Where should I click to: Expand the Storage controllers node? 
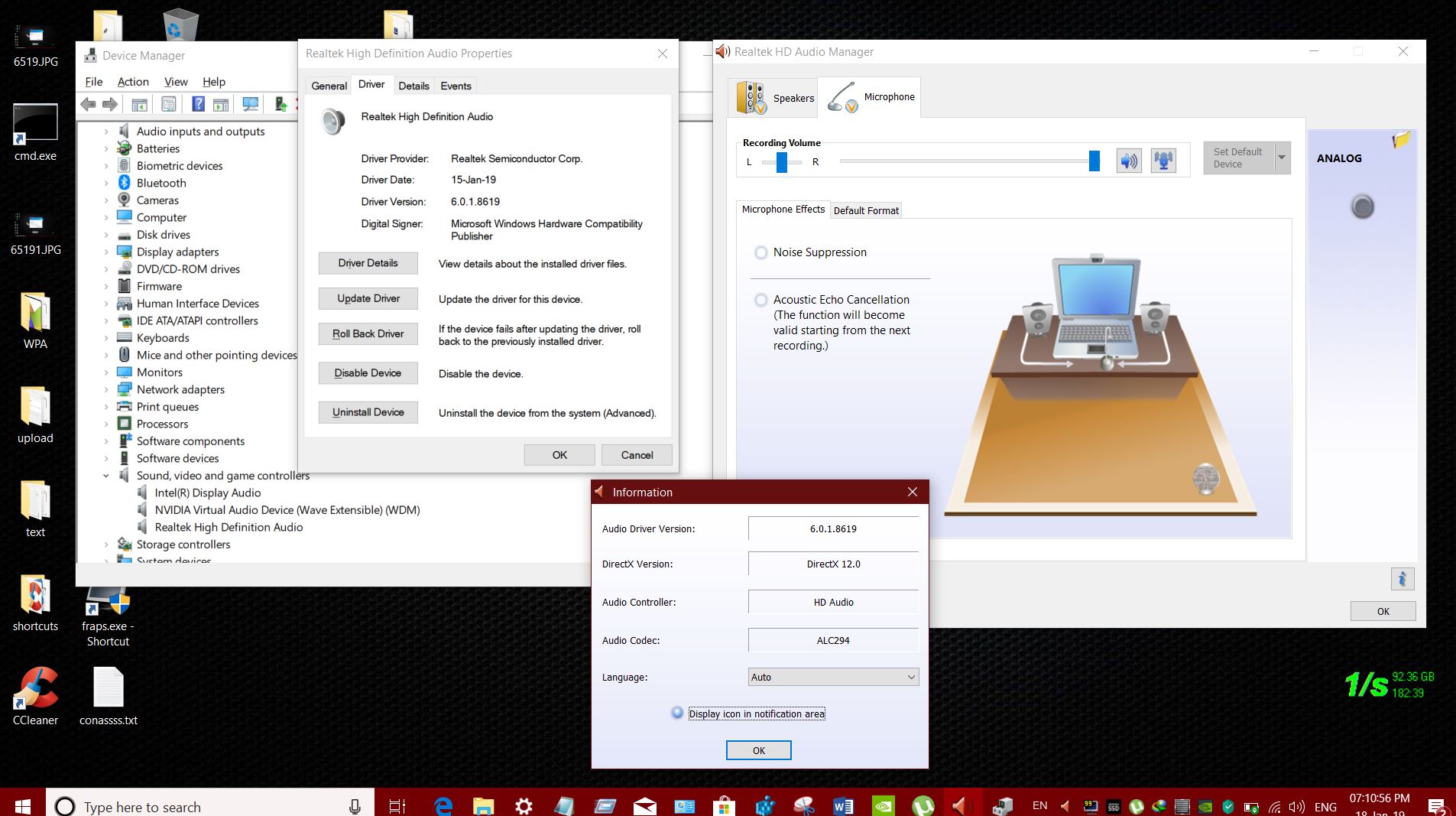coord(106,545)
